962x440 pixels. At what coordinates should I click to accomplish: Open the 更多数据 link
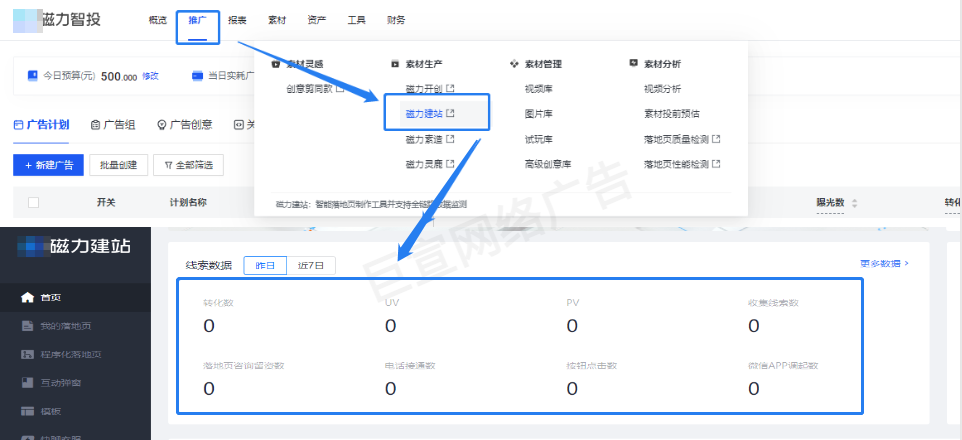pyautogui.click(x=884, y=263)
